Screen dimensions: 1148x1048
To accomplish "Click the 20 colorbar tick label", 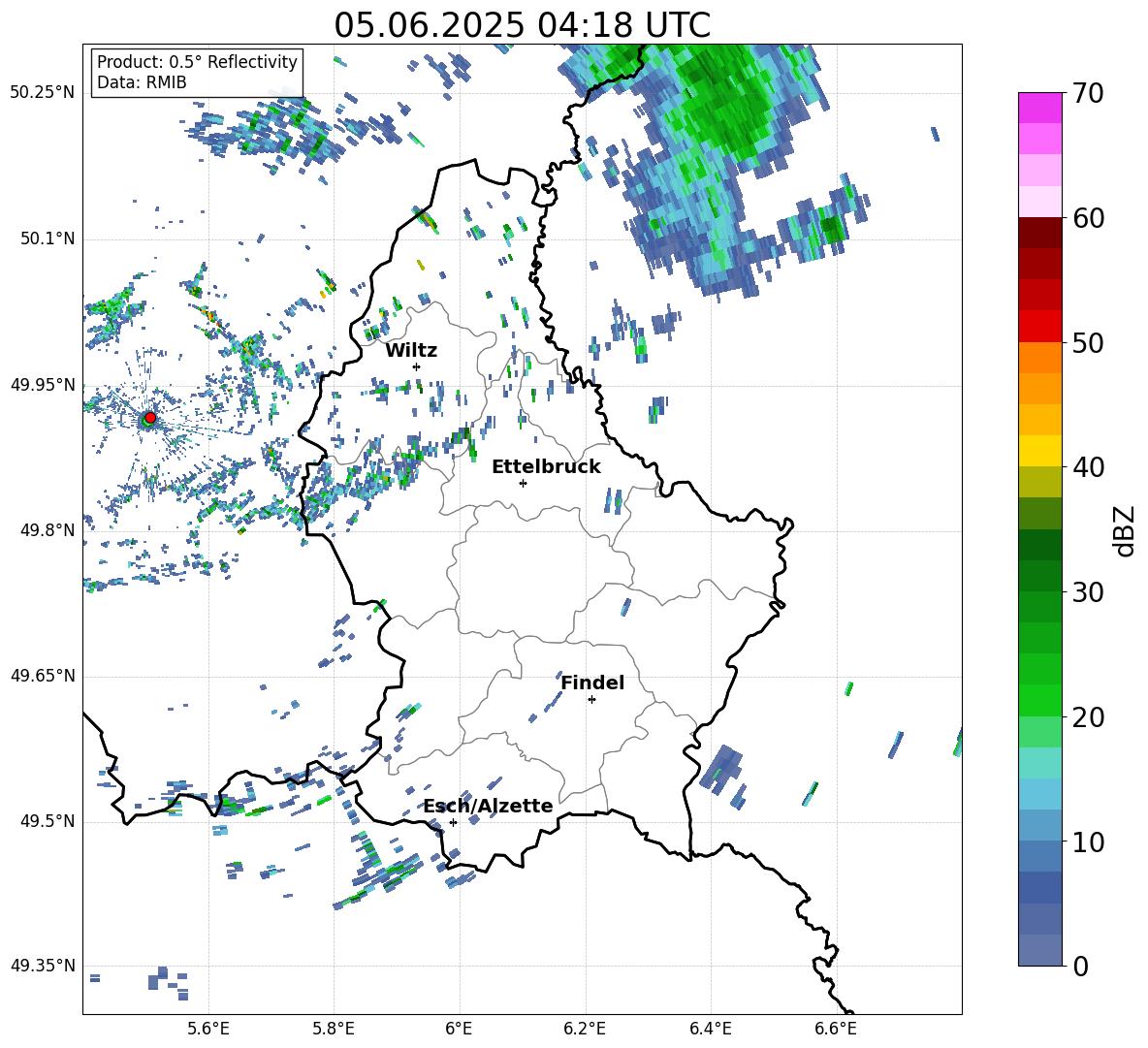I will [x=1088, y=717].
